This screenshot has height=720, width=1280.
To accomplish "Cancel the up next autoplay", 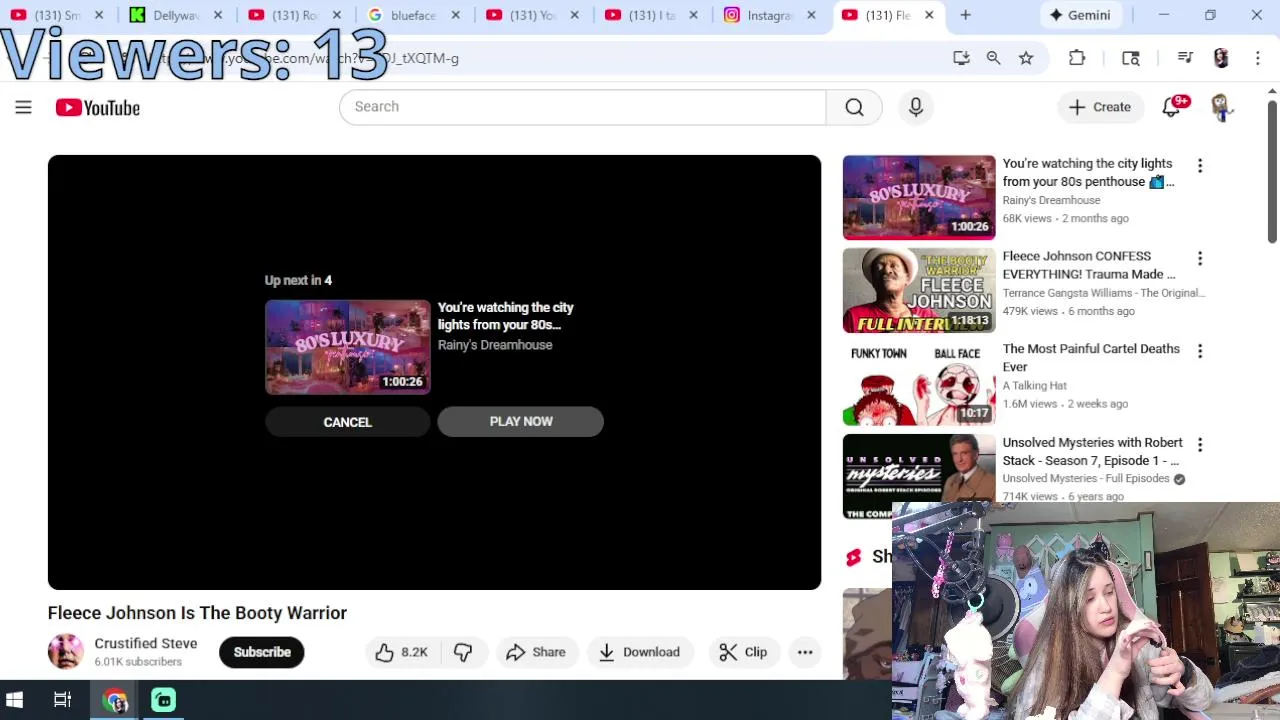I will click(x=347, y=422).
